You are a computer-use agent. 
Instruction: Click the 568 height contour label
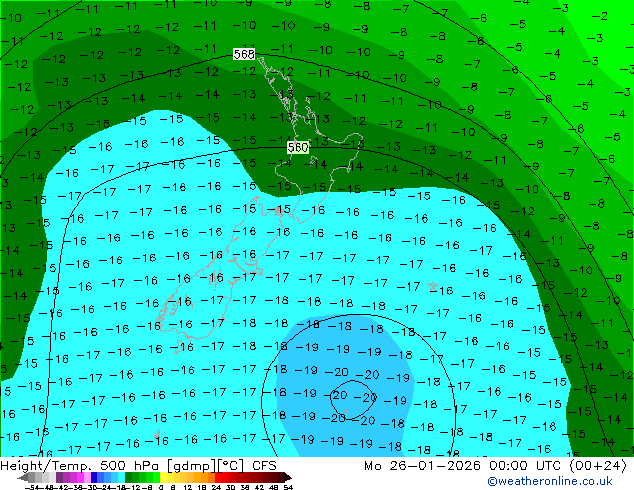point(244,54)
